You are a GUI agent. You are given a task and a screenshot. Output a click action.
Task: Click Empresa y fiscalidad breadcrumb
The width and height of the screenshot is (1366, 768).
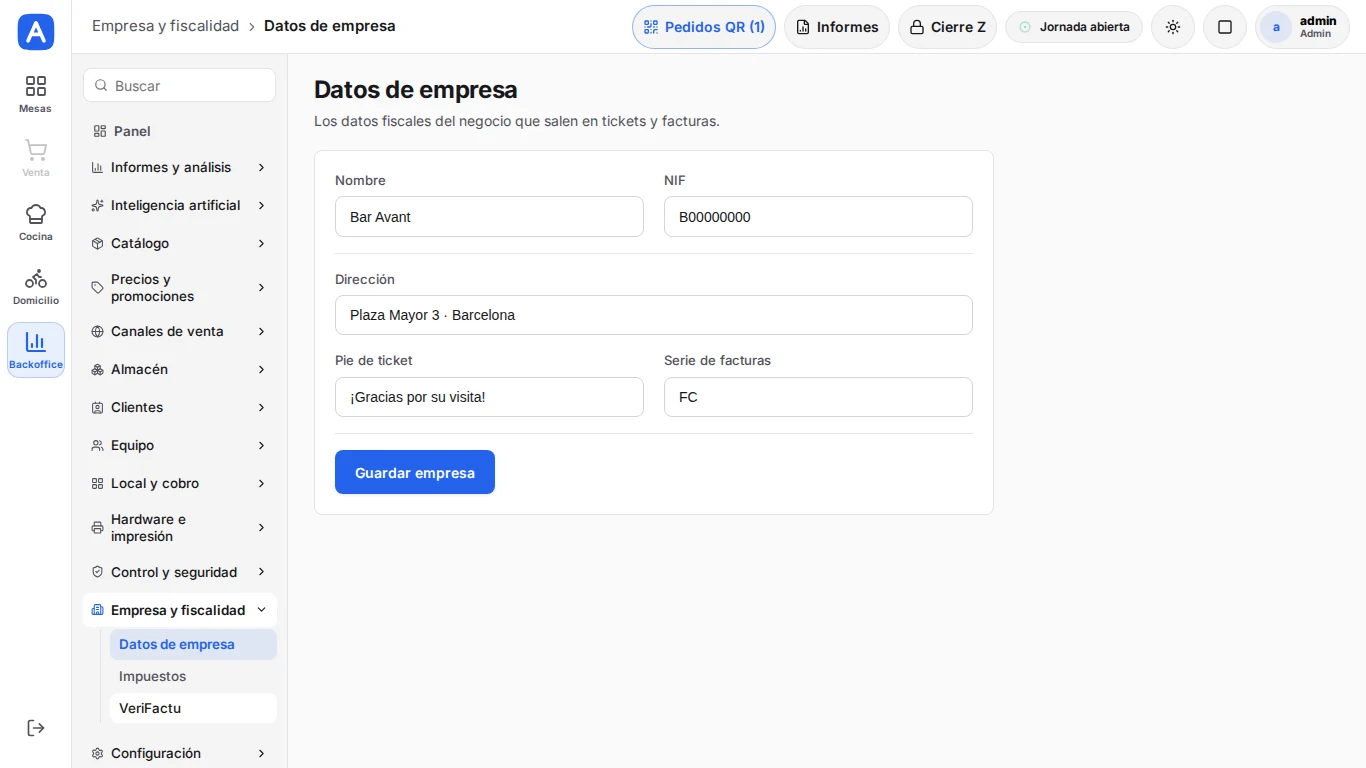pyautogui.click(x=166, y=26)
